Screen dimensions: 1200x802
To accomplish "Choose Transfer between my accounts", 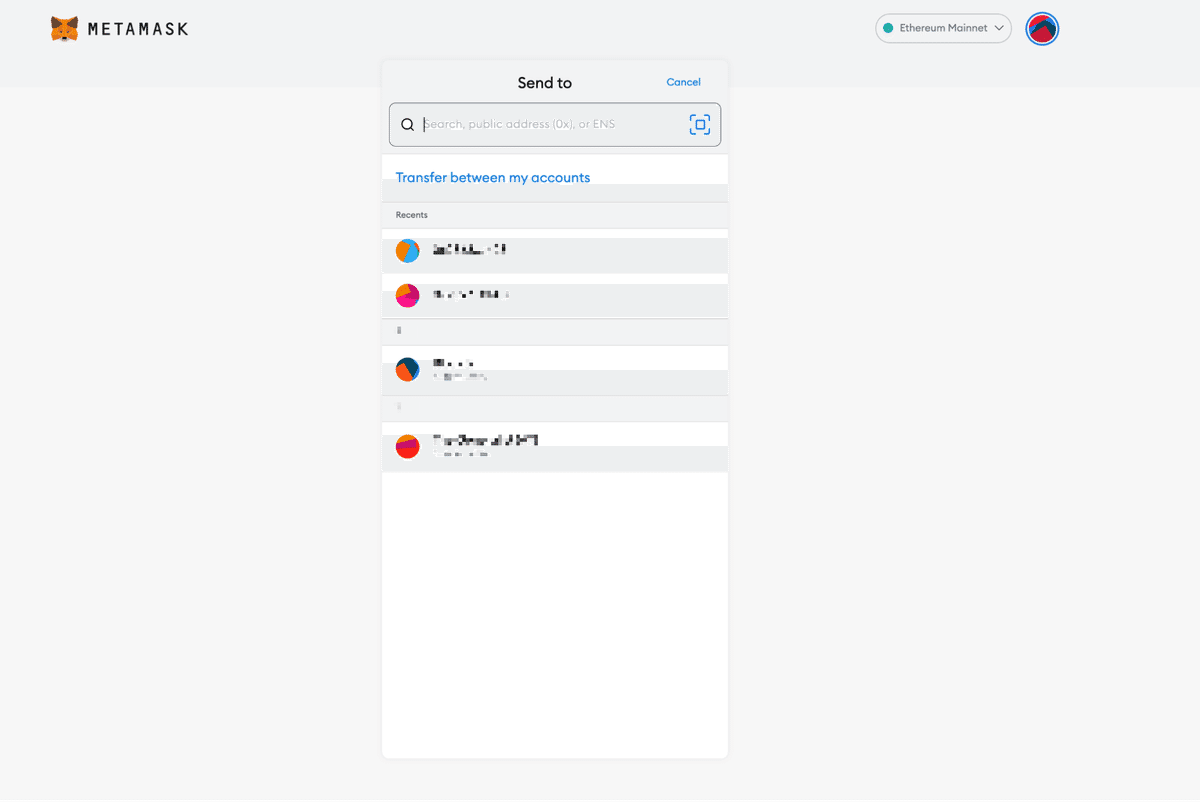I will pyautogui.click(x=493, y=178).
